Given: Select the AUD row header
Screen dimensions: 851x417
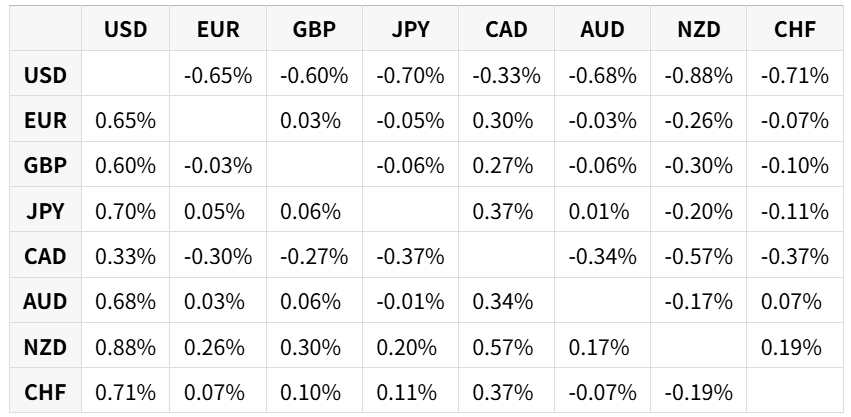Looking at the screenshot, I should [46, 300].
